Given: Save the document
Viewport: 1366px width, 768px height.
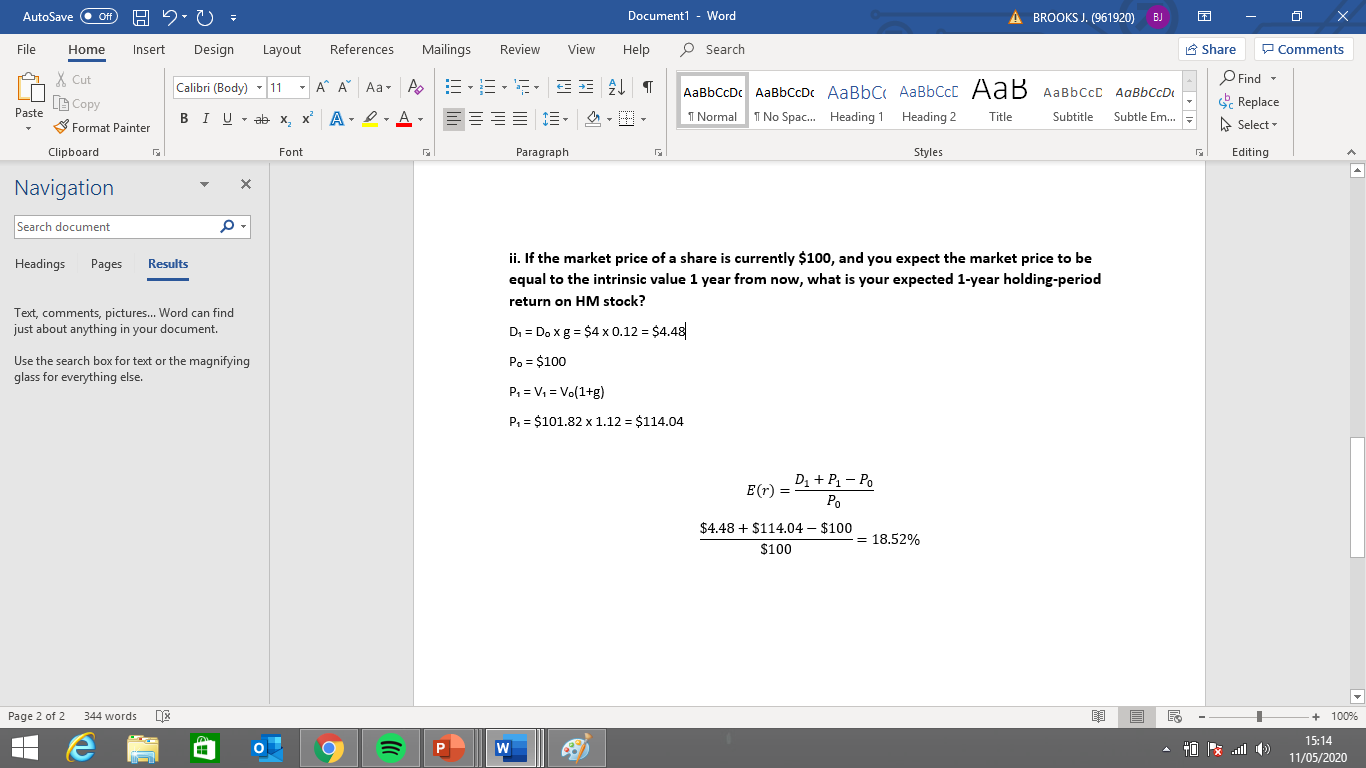Looking at the screenshot, I should click(142, 16).
